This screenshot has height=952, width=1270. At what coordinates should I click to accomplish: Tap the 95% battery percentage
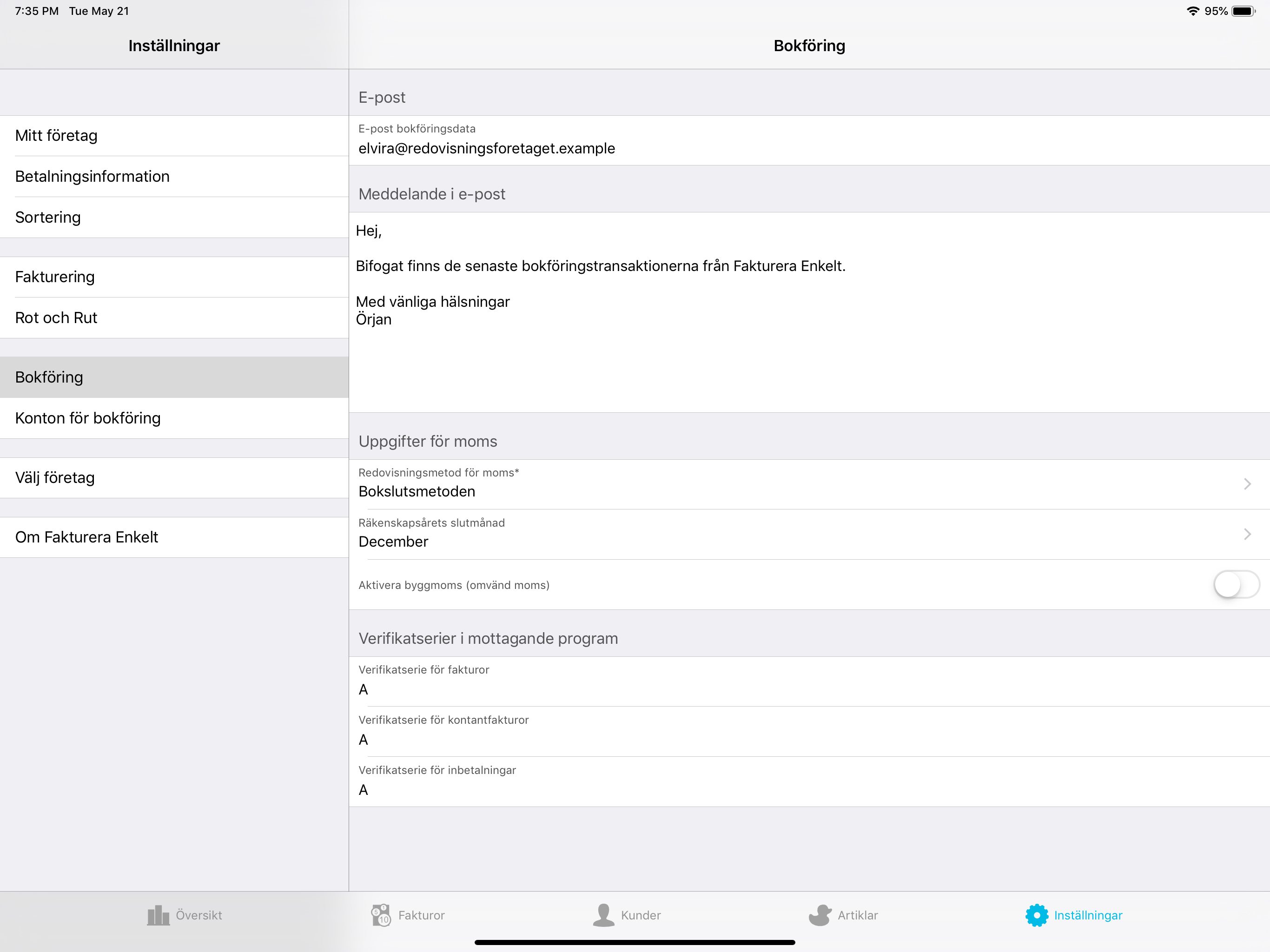[1216, 12]
